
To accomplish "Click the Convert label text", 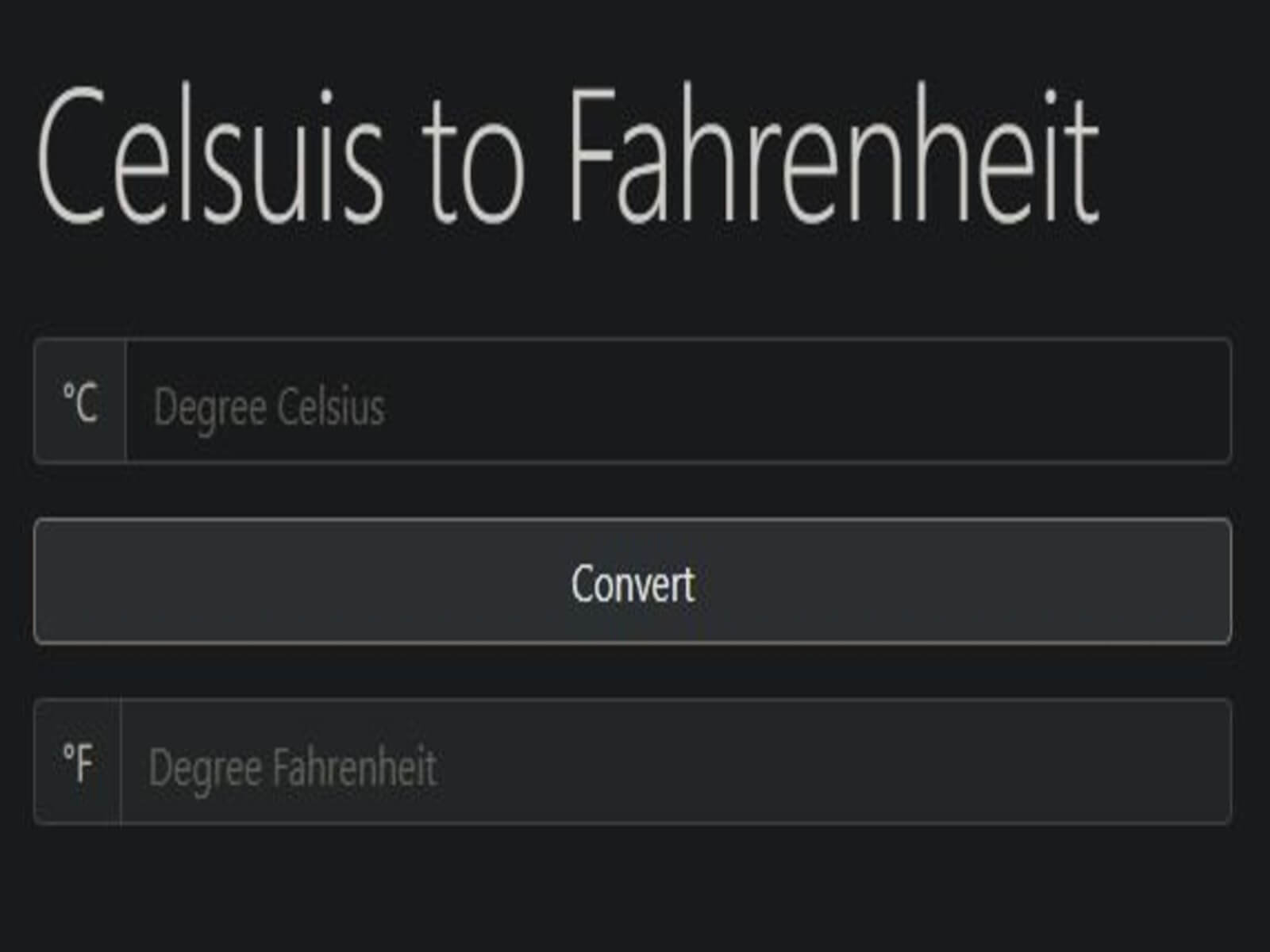I will click(632, 584).
